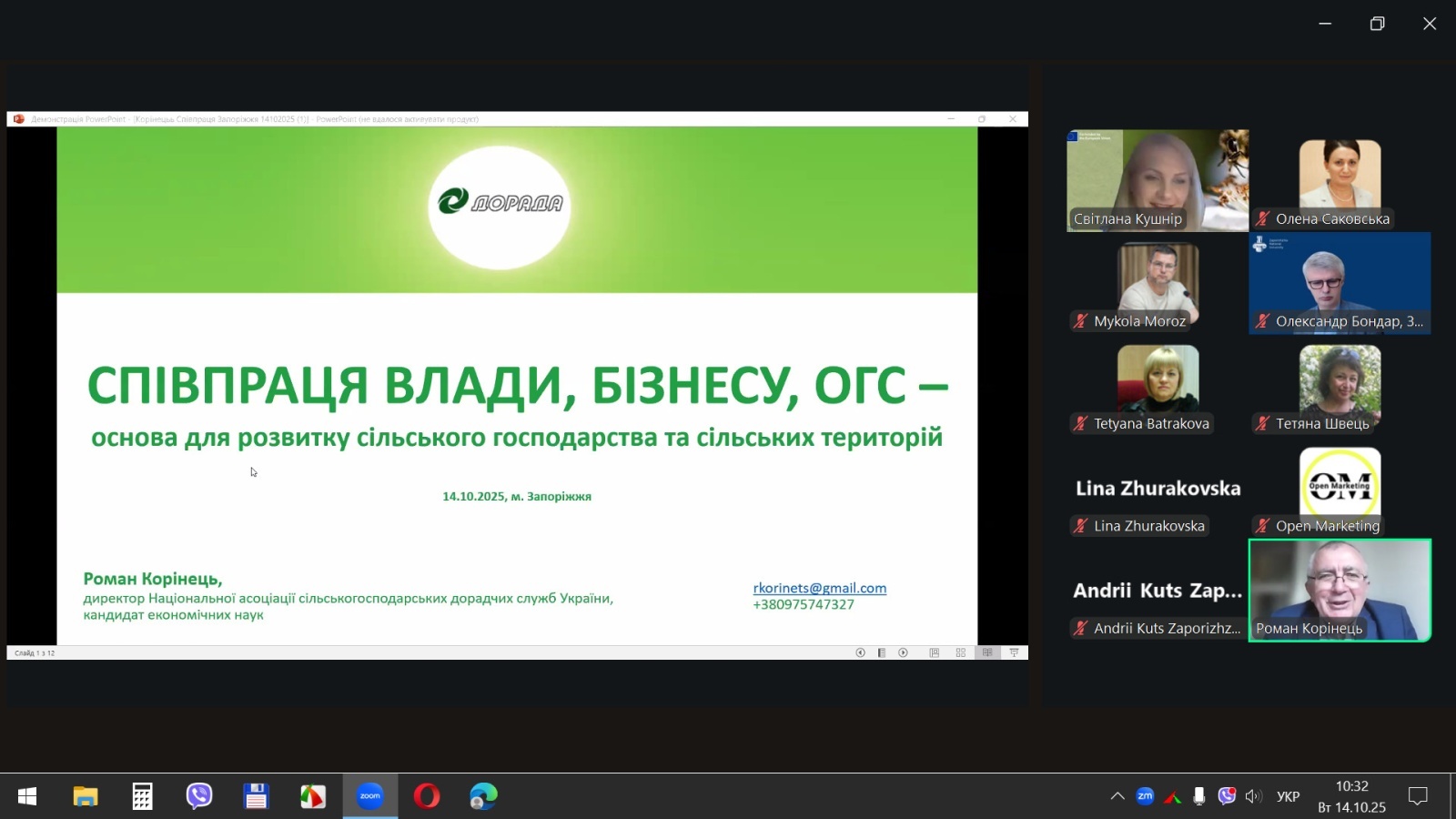Open Zoom from the Windows taskbar

coord(369,796)
